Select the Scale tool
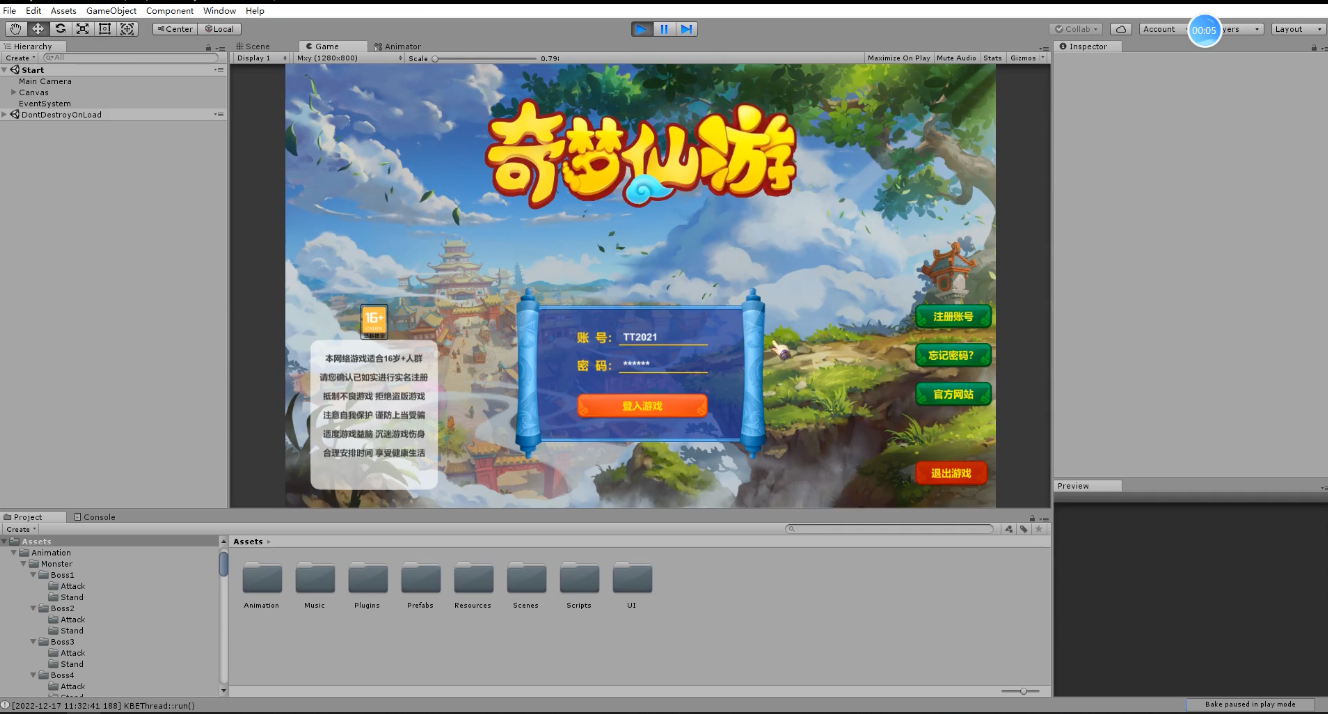 (x=81, y=29)
